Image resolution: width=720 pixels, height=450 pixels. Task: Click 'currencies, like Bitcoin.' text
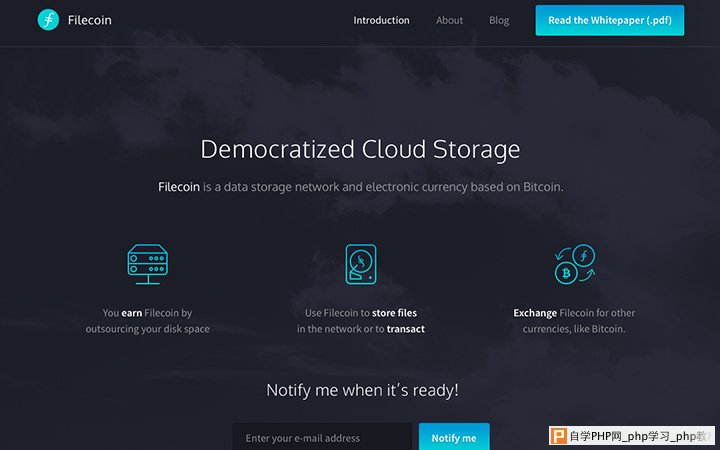(574, 329)
